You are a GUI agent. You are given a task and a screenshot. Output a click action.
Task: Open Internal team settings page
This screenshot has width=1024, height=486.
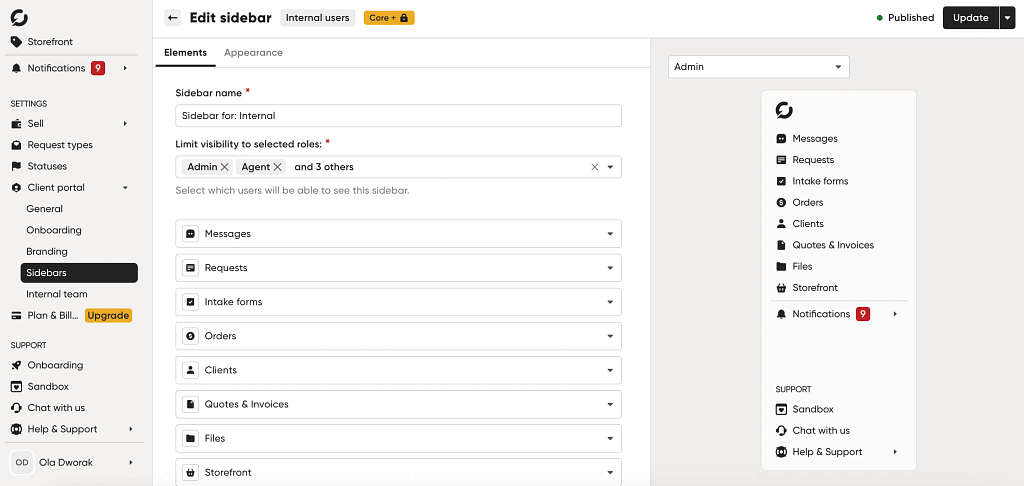click(x=57, y=294)
